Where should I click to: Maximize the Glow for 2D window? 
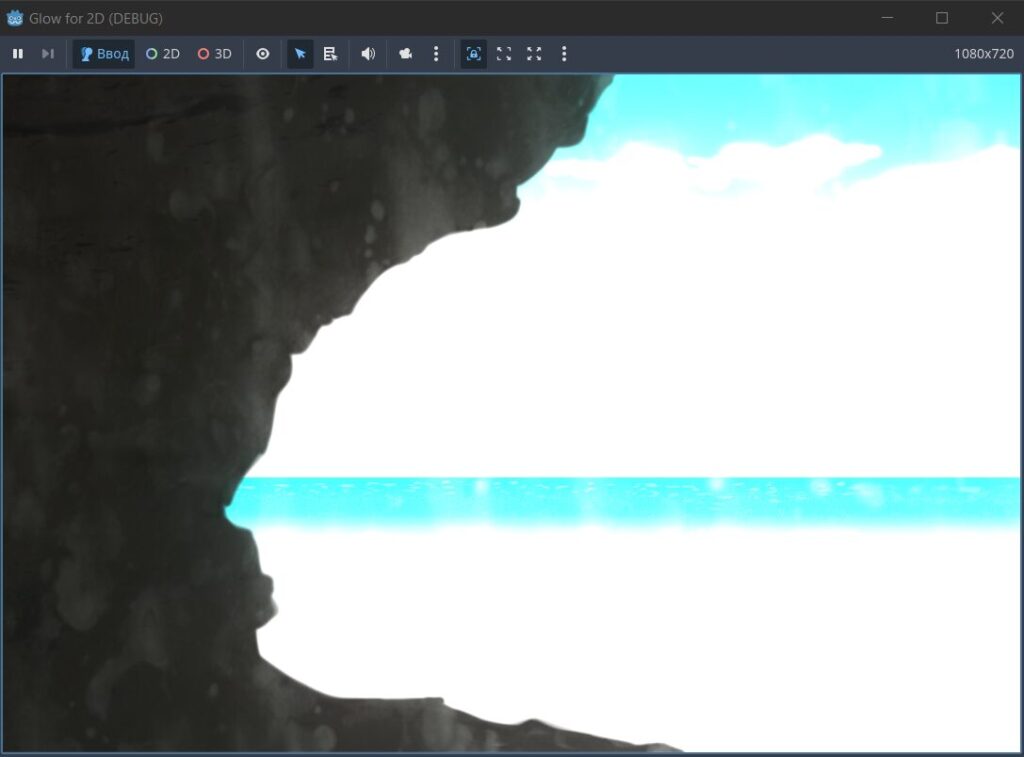[x=942, y=18]
